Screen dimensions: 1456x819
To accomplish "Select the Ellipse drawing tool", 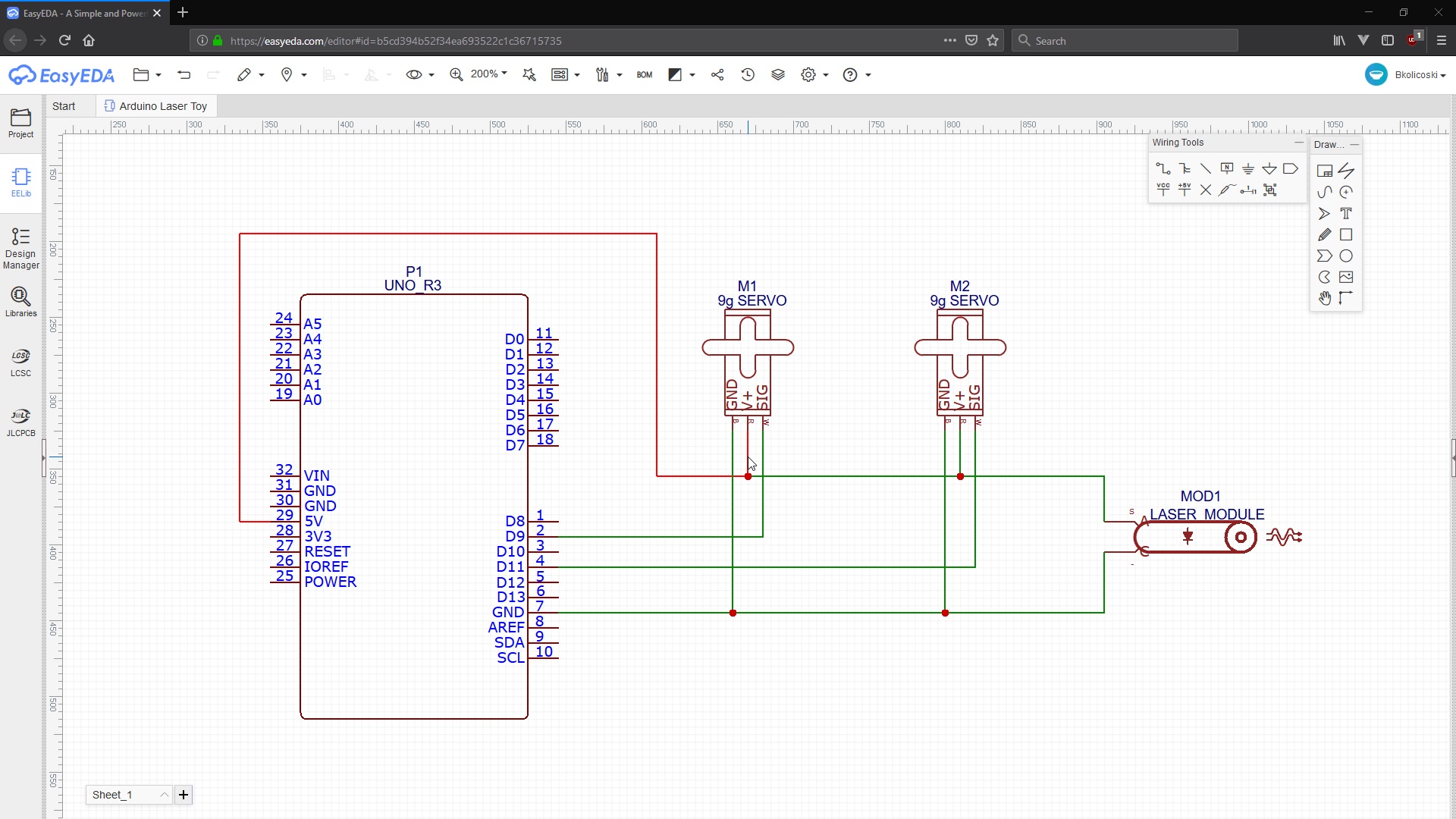I will (1346, 256).
